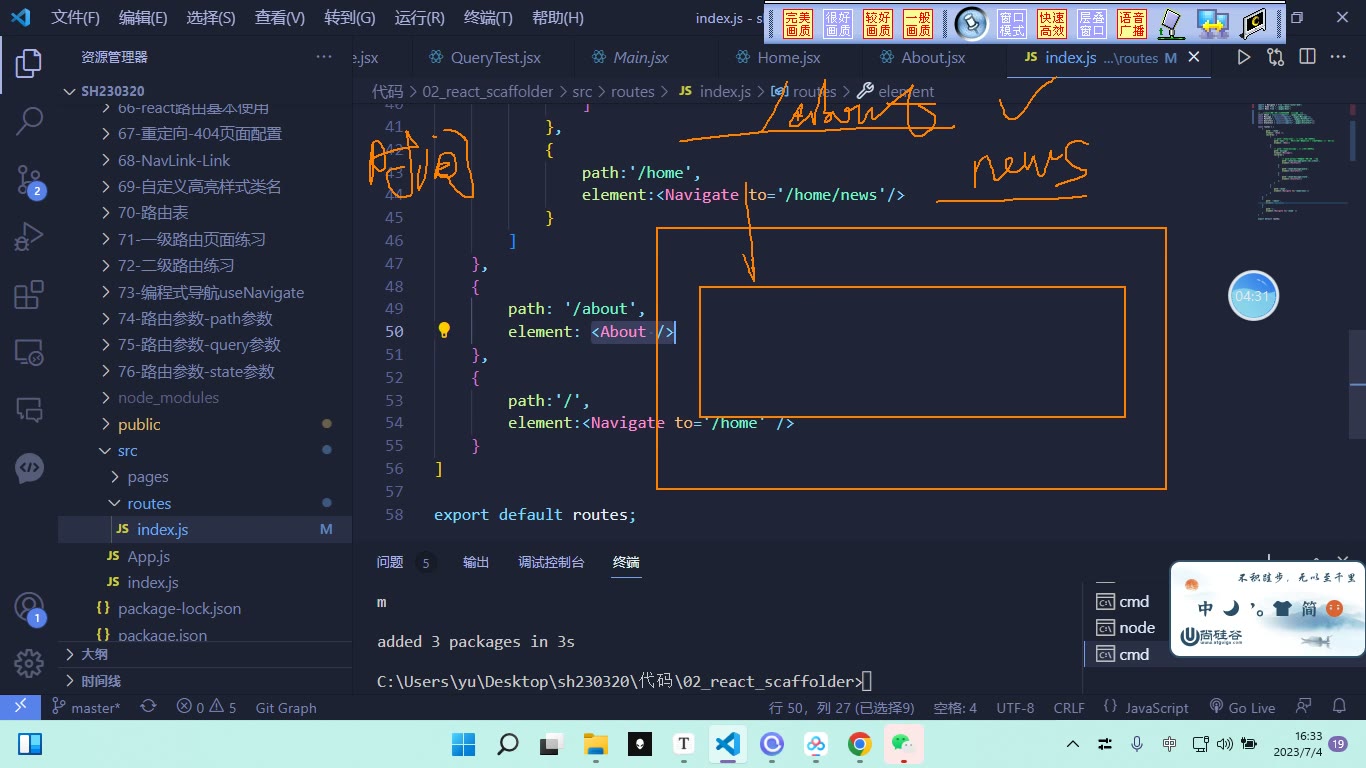Open Source Control view with badge 2
Viewport: 1366px width, 768px height.
click(29, 181)
